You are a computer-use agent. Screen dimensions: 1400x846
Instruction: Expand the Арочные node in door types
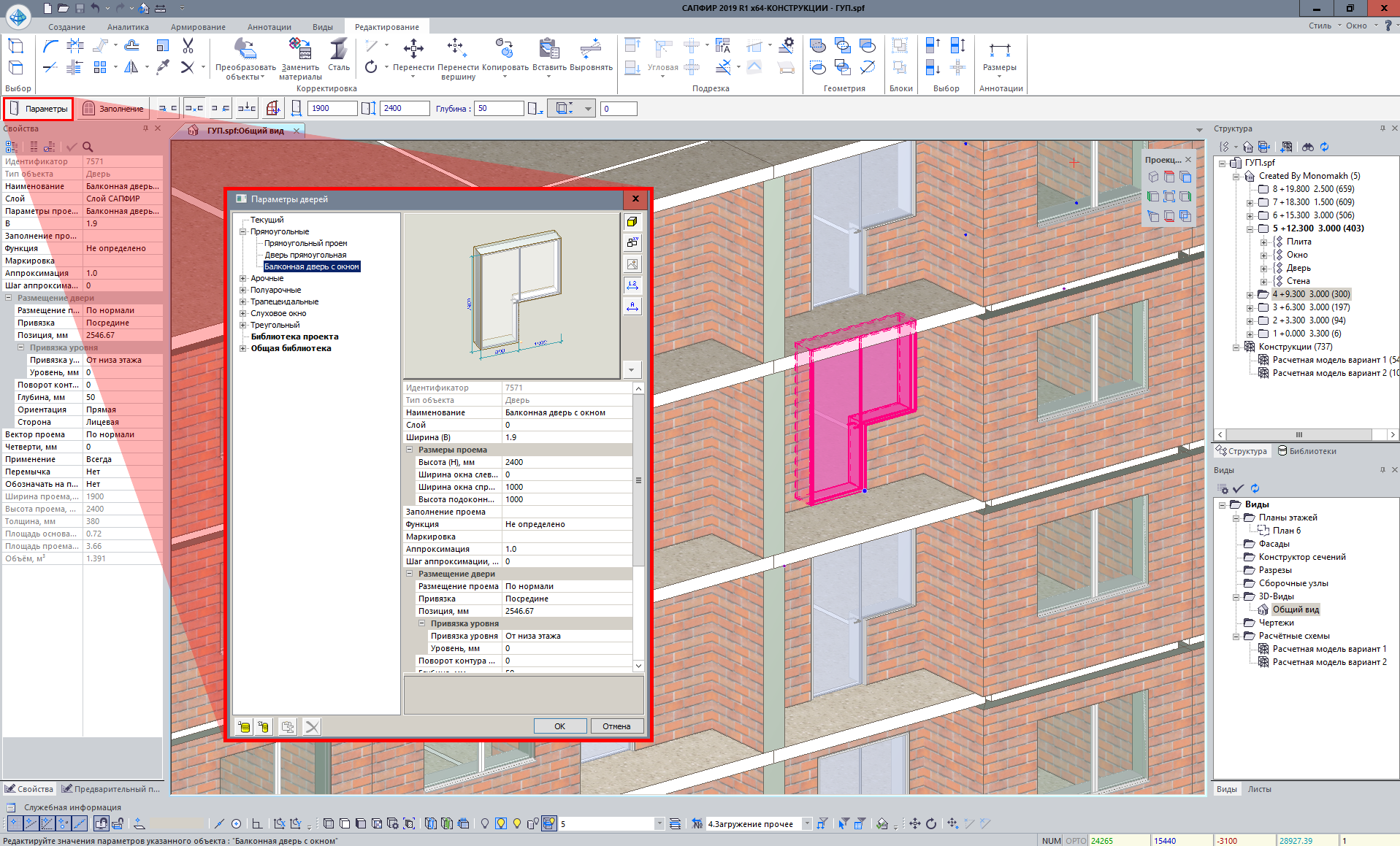[x=243, y=278]
